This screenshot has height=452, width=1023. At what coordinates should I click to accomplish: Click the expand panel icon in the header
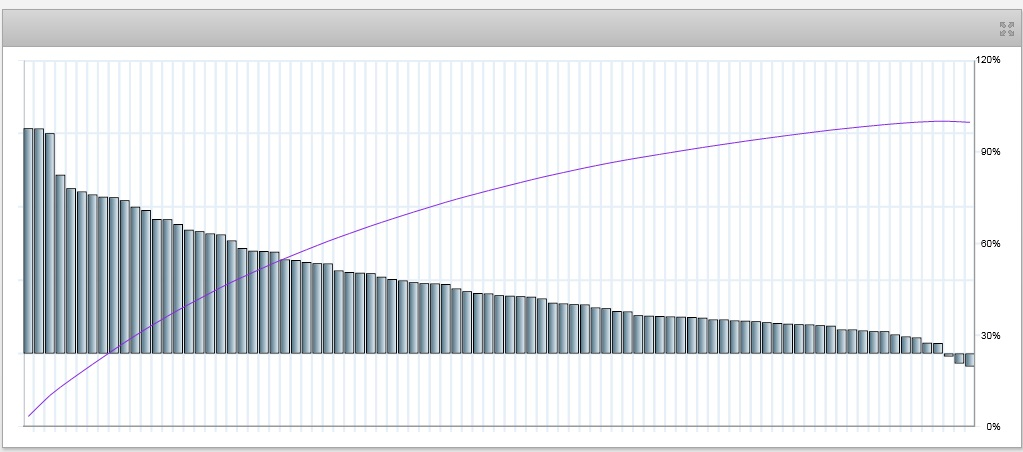click(x=1007, y=29)
